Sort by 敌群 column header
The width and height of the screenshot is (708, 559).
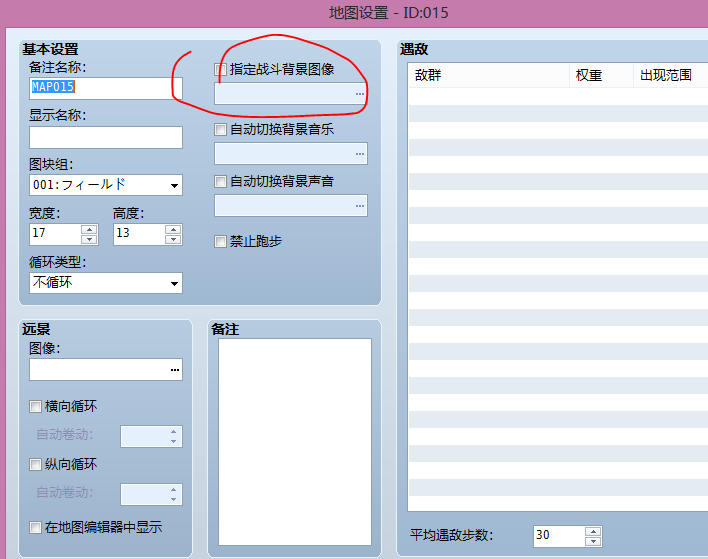489,75
